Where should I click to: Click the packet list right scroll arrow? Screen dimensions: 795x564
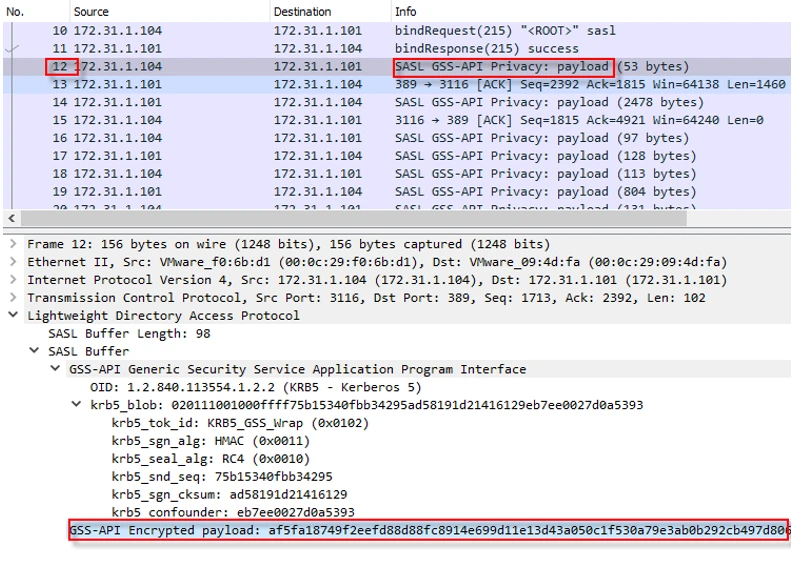[786, 219]
